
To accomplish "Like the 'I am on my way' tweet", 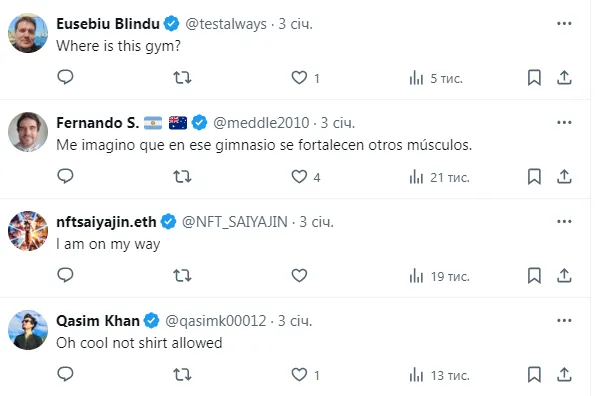I will (299, 275).
